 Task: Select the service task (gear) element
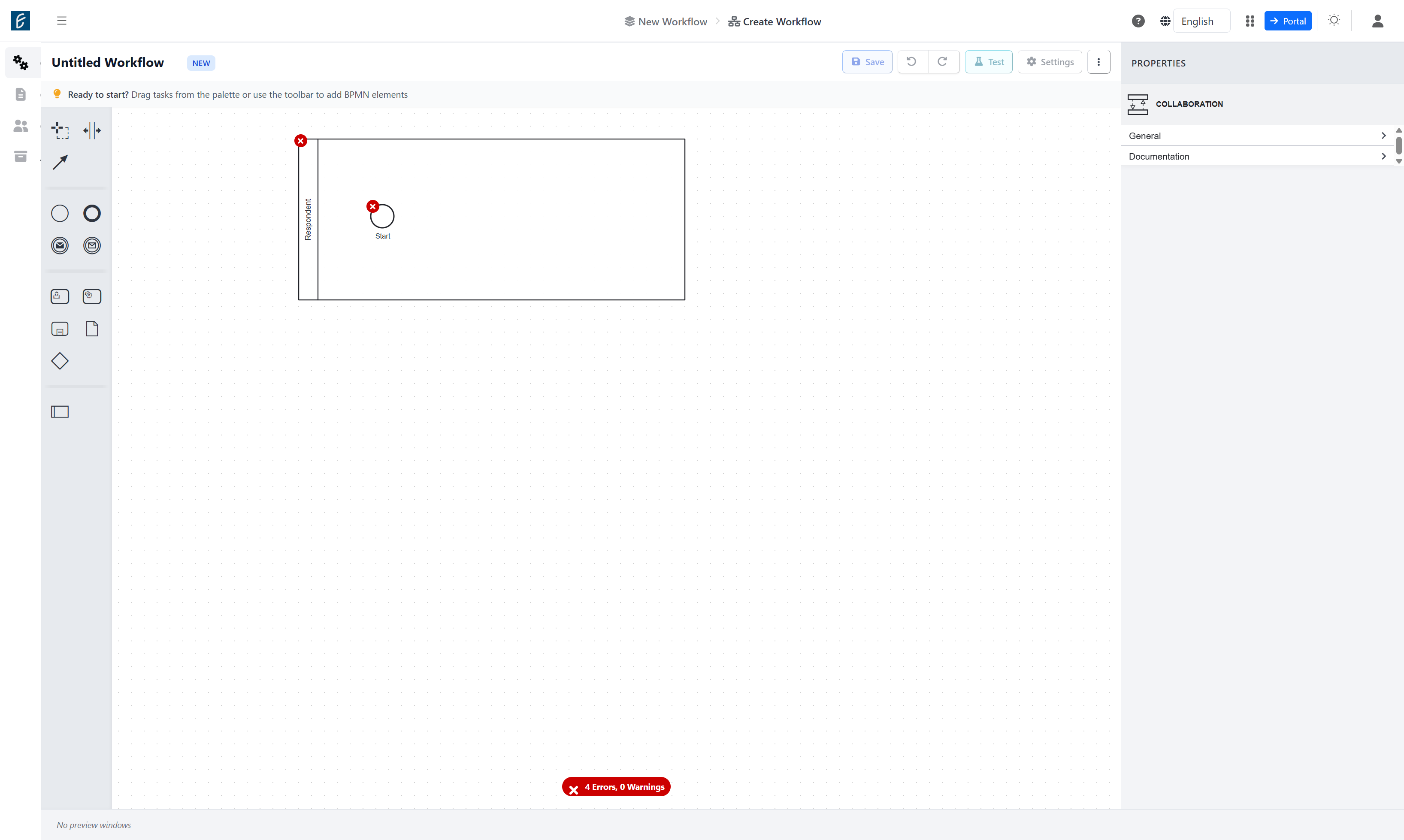pyautogui.click(x=92, y=296)
